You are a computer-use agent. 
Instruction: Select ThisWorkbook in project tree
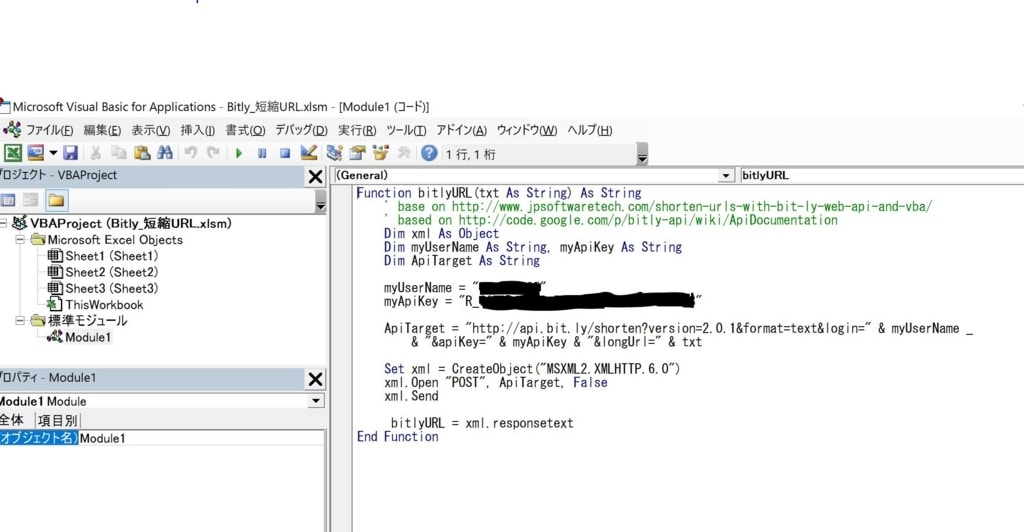coord(104,305)
